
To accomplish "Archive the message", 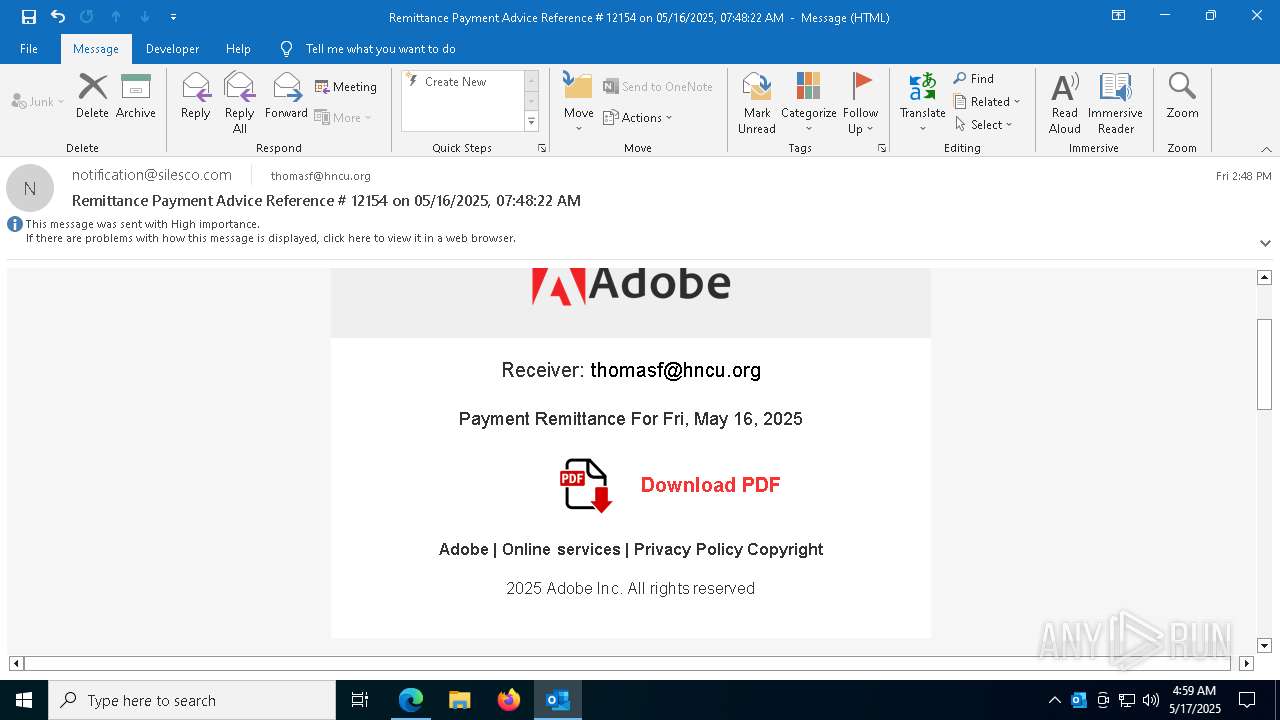I will click(x=136, y=96).
